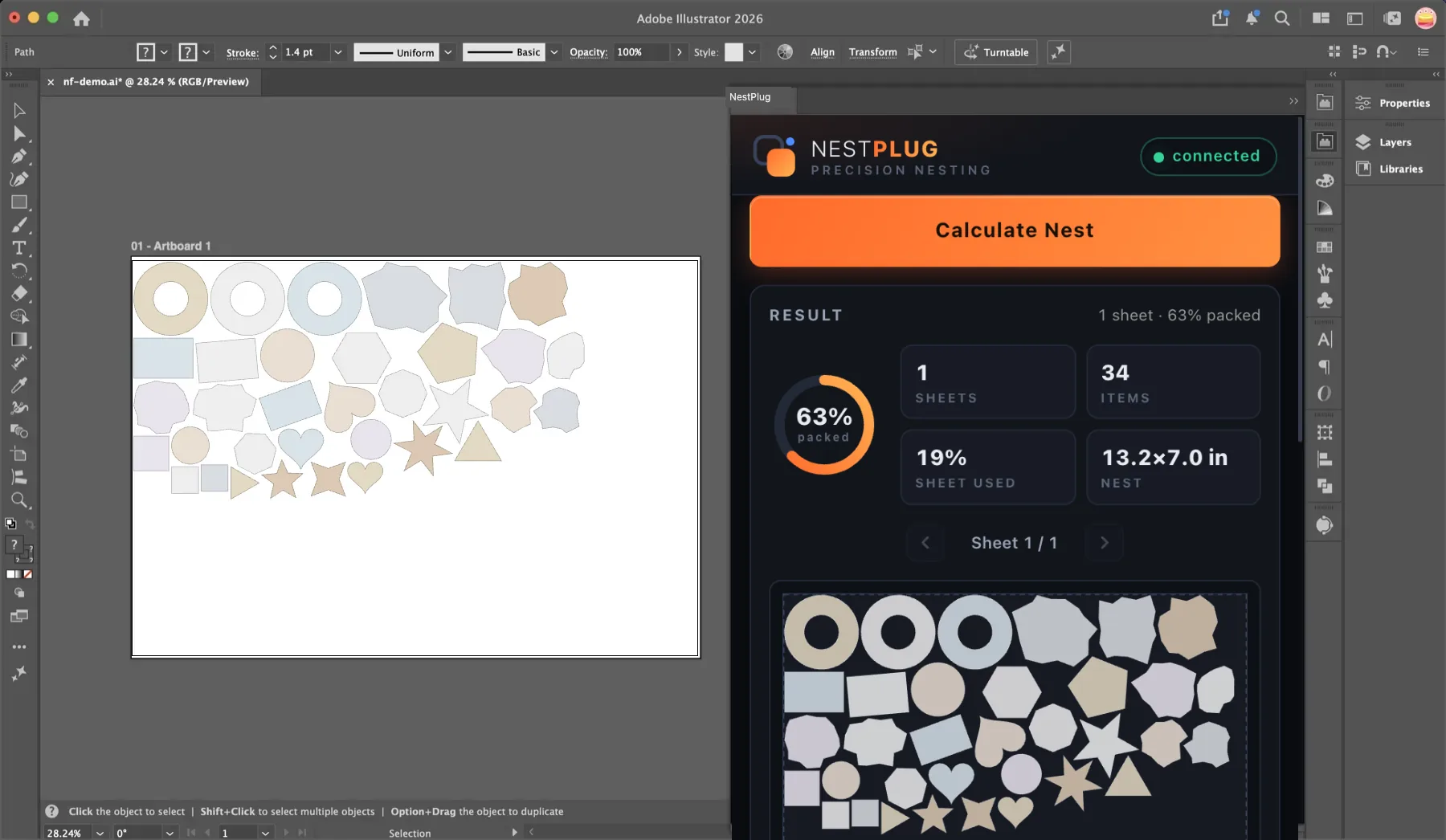Select the Pen tool
Screen dimensions: 1446x840
19,157
